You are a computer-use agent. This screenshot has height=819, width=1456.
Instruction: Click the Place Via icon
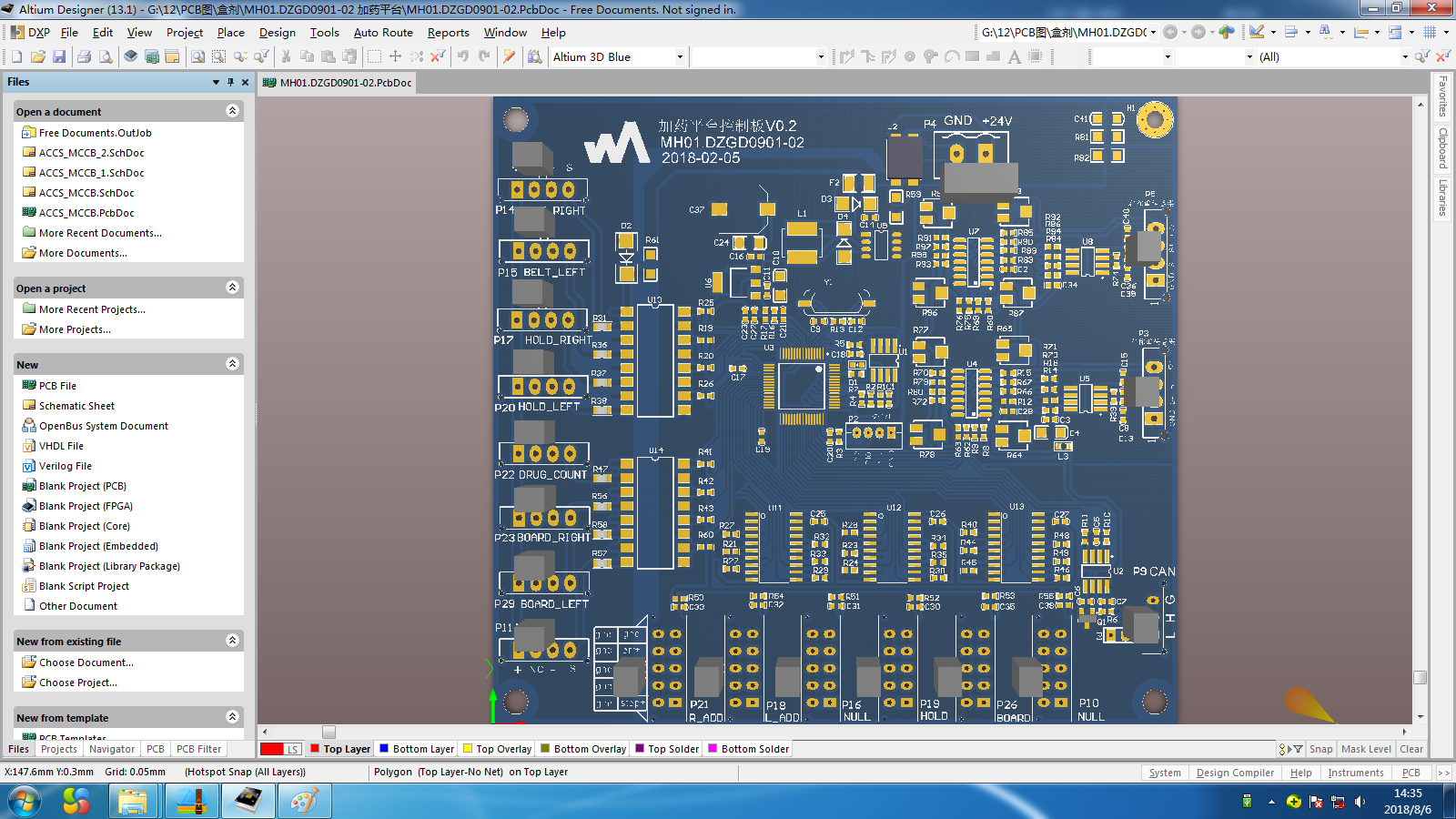tap(931, 56)
